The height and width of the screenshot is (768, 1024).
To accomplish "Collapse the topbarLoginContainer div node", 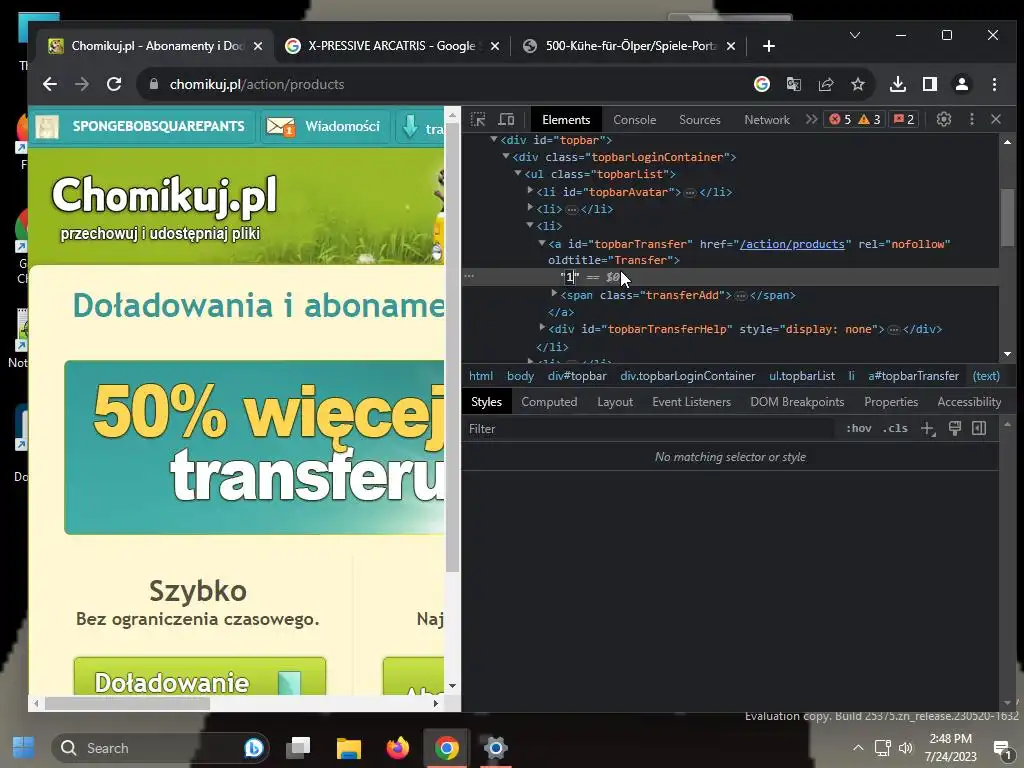I will (x=505, y=156).
